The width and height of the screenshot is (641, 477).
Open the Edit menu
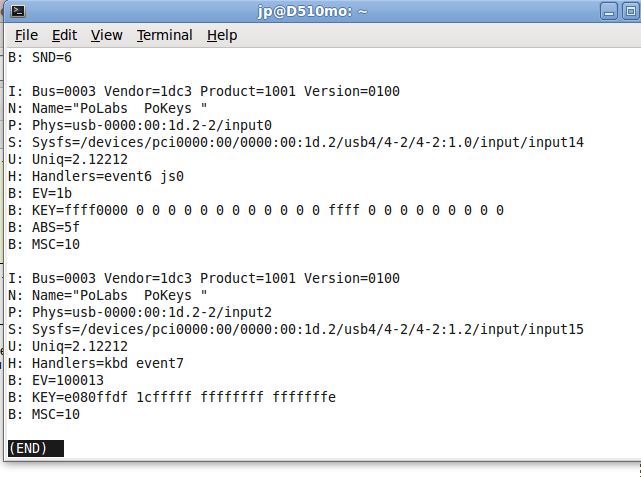[x=64, y=35]
